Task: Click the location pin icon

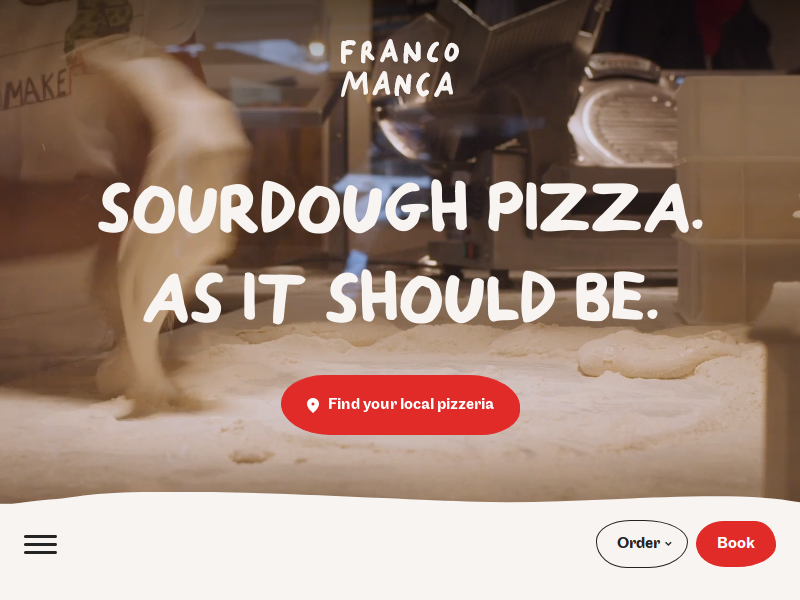Action: pyautogui.click(x=313, y=405)
